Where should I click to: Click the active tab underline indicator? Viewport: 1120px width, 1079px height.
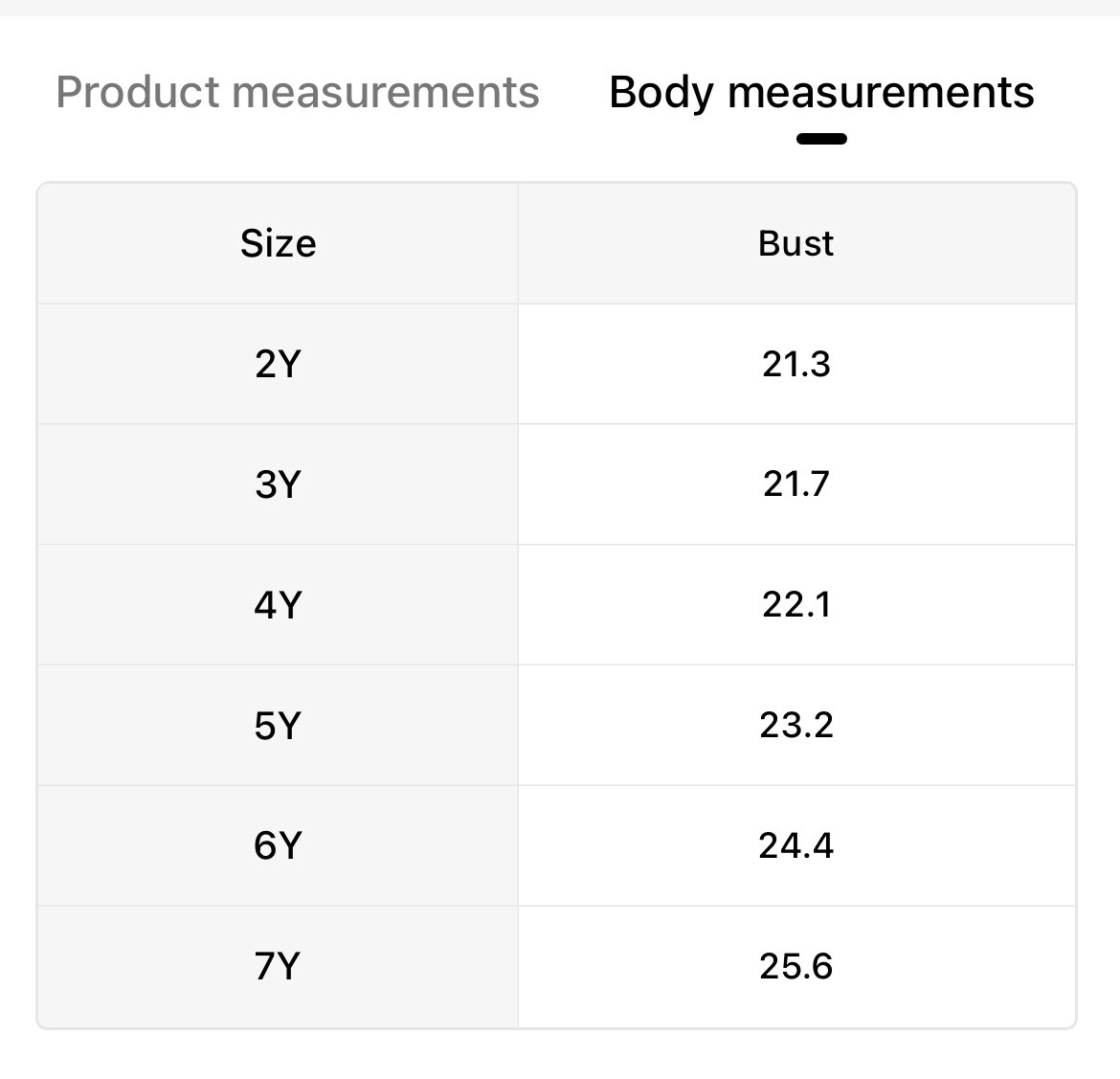pyautogui.click(x=821, y=139)
